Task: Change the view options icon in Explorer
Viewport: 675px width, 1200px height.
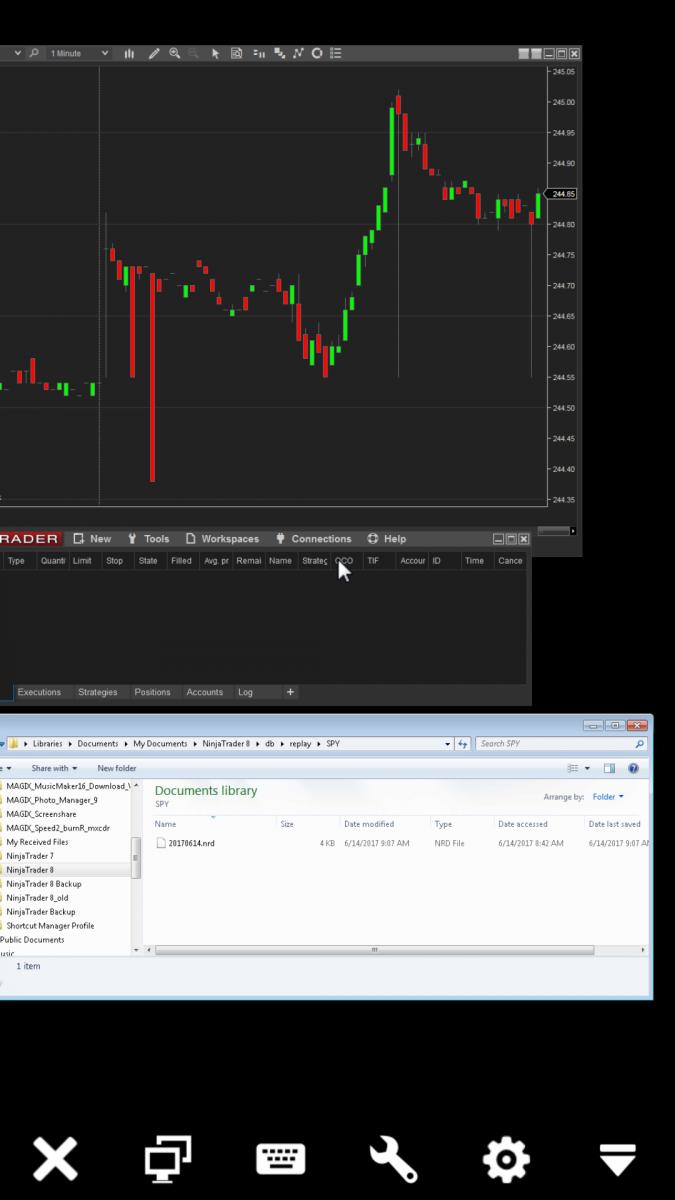Action: point(573,768)
